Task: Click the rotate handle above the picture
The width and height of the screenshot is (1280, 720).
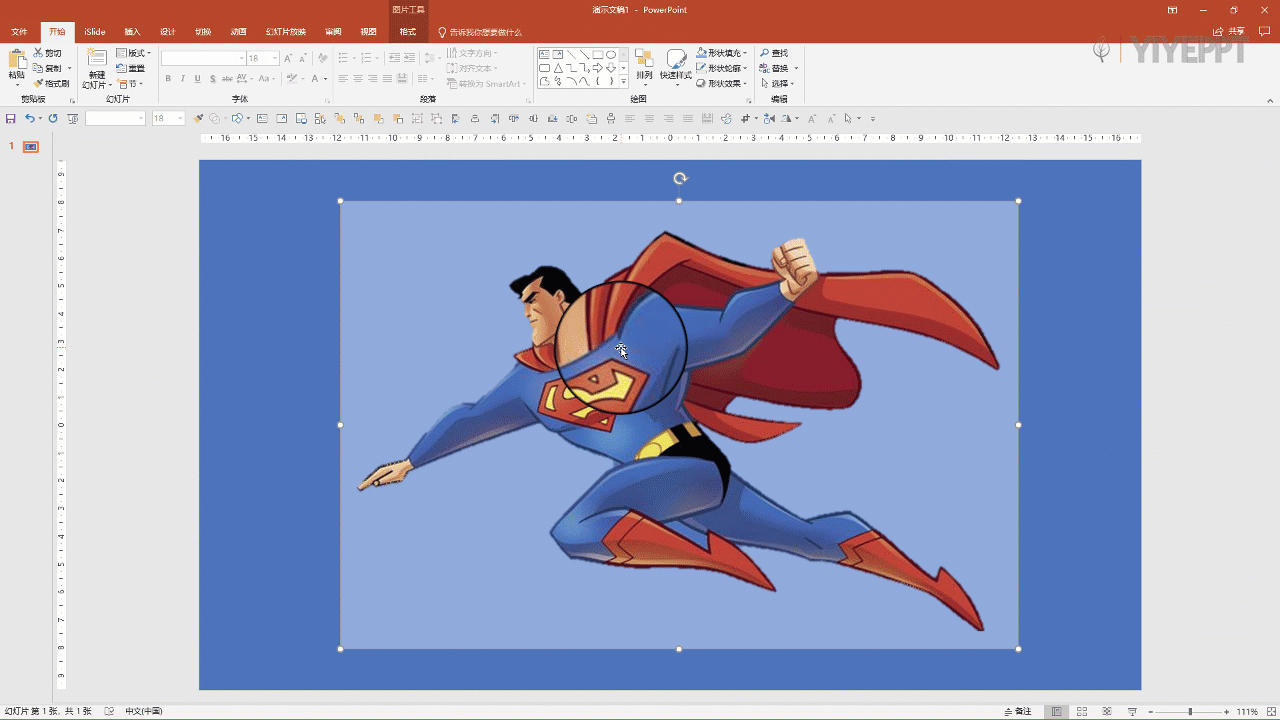Action: [680, 179]
